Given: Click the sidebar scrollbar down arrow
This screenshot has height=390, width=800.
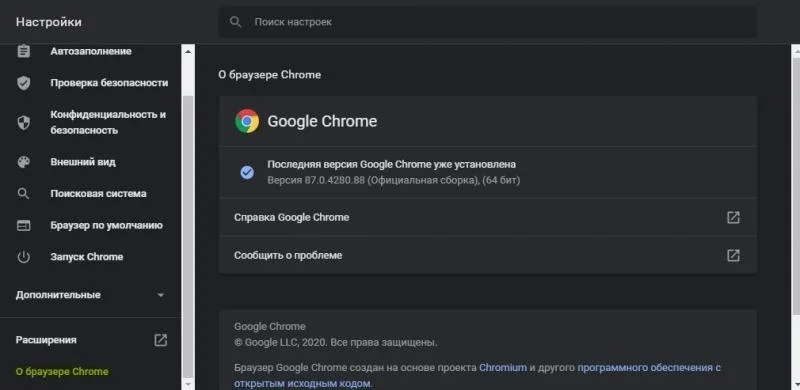Looking at the screenshot, I should click(188, 383).
